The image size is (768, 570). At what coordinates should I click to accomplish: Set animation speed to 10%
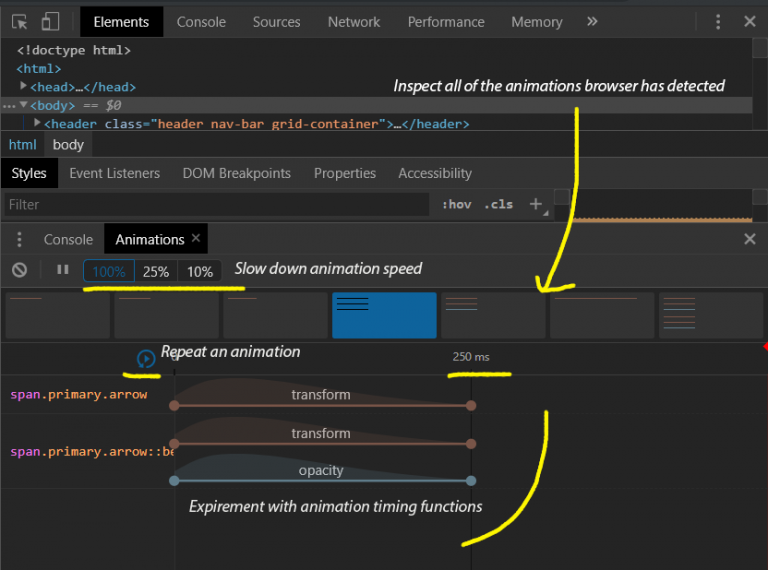click(x=200, y=271)
